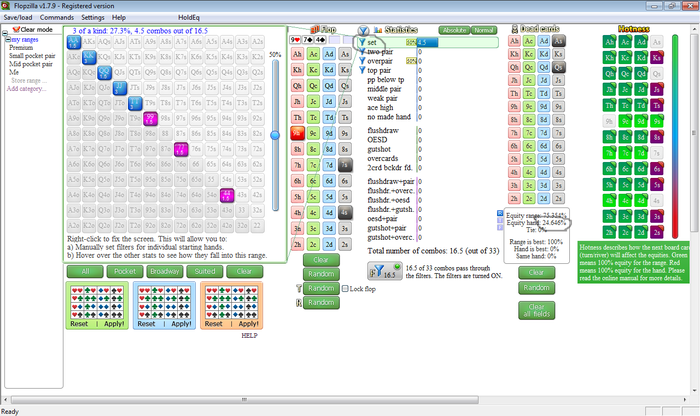Click Add category... link
This screenshot has width=700, height=416.
pos(27,88)
